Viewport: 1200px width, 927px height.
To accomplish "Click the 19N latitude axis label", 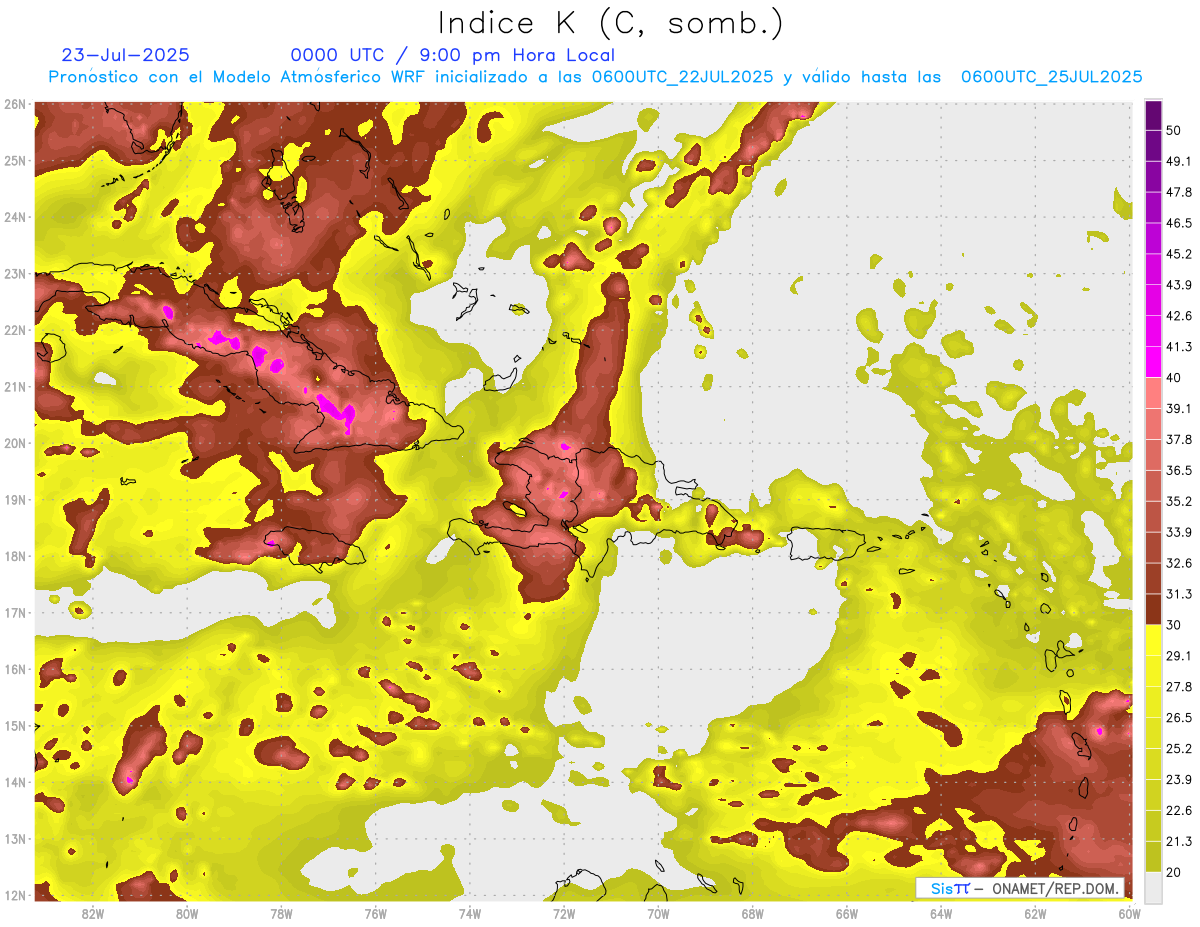I will pyautogui.click(x=15, y=499).
